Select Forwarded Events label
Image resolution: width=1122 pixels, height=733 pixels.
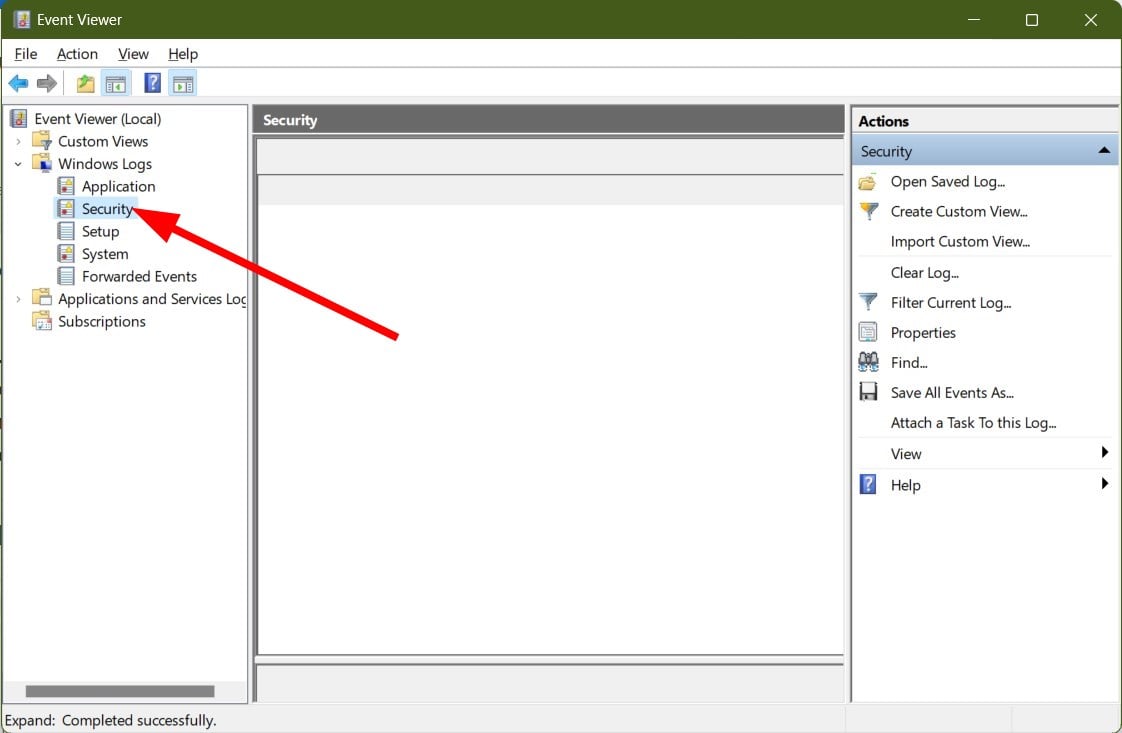pos(139,276)
